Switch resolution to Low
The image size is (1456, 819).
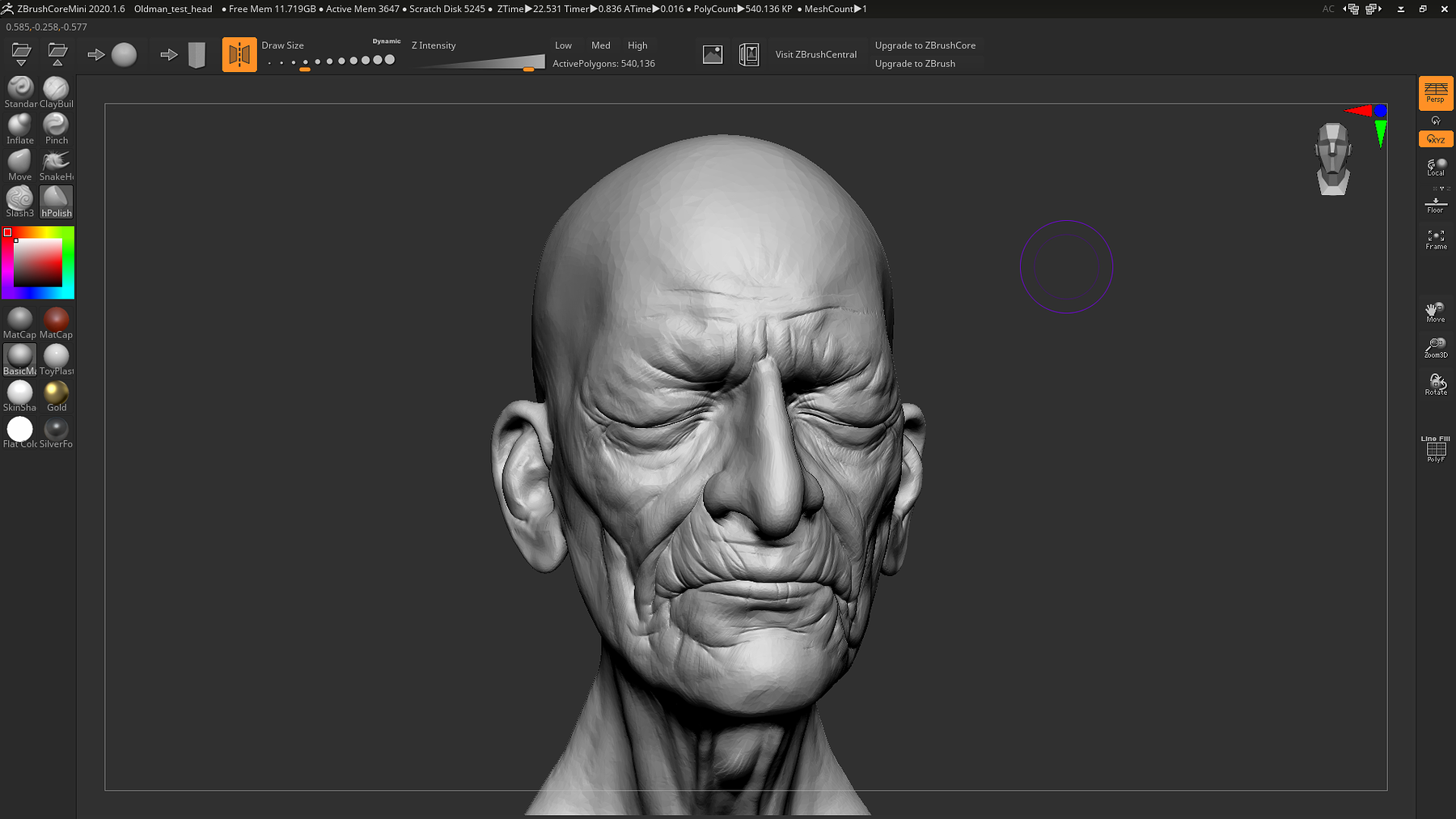(x=564, y=45)
